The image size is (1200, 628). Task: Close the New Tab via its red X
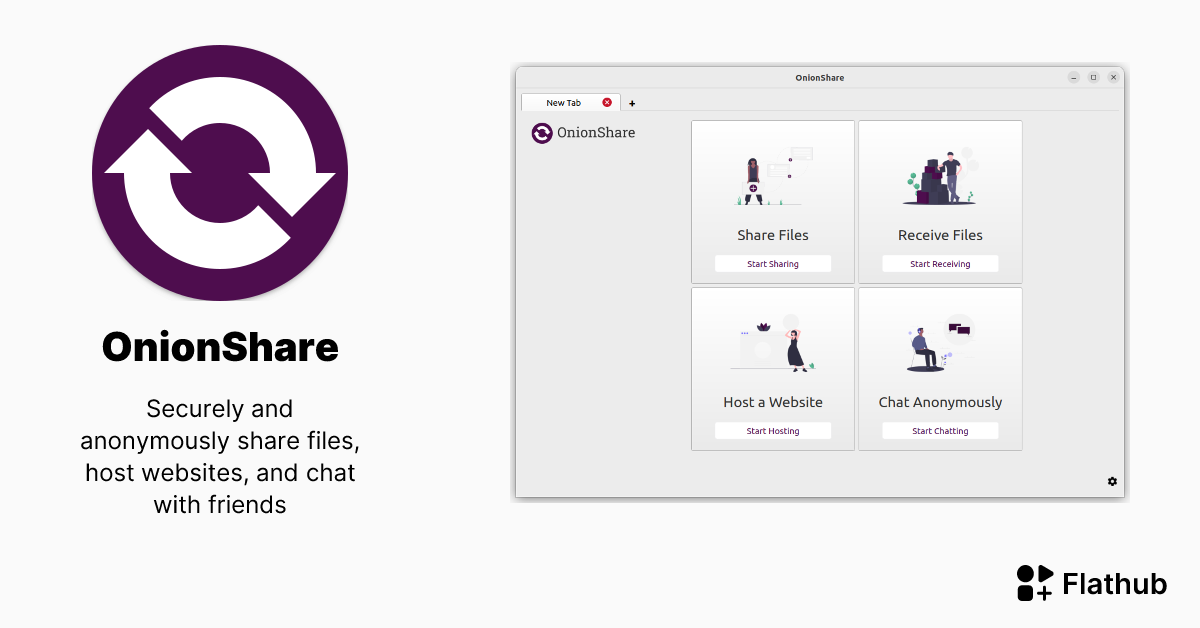(x=606, y=101)
